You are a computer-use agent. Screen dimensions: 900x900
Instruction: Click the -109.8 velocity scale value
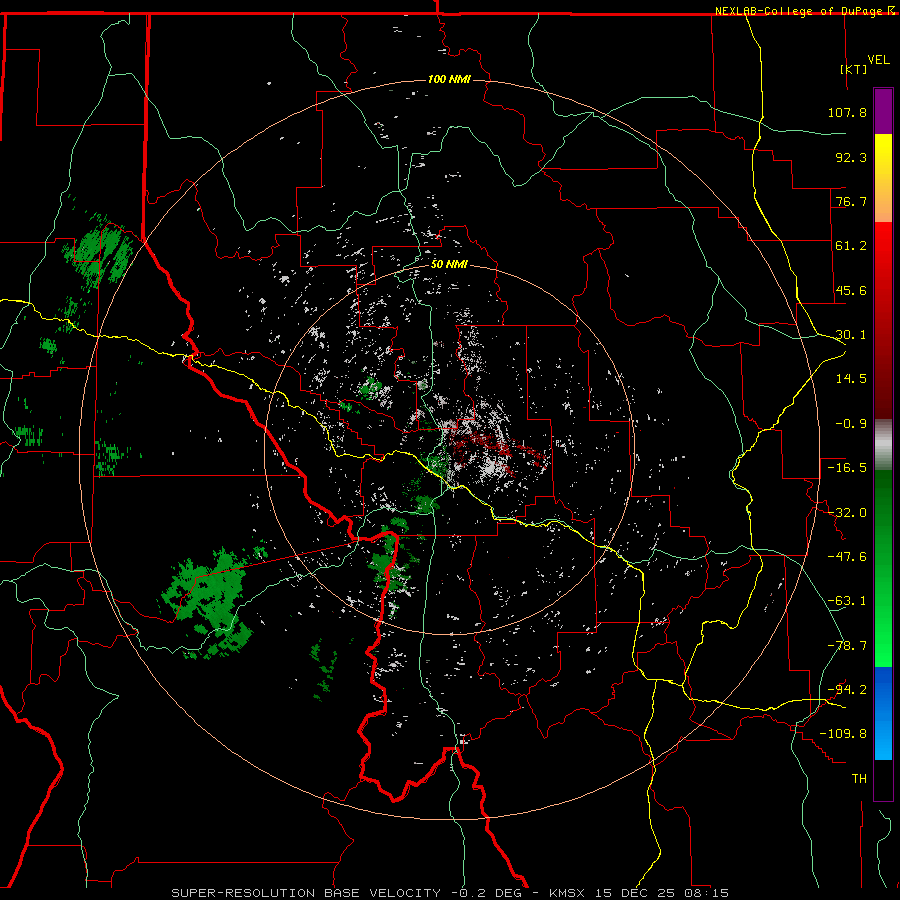tap(843, 734)
